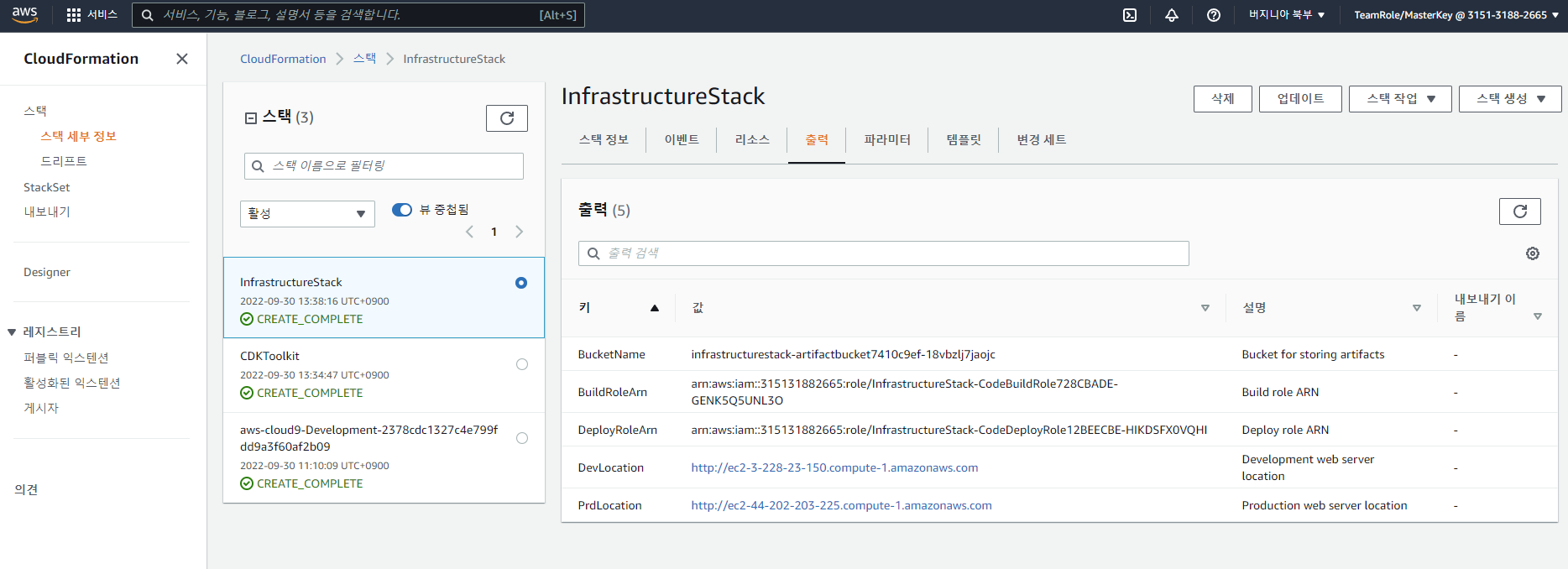Open Designer in sidebar
Viewport: 1568px width, 569px height.
[47, 273]
